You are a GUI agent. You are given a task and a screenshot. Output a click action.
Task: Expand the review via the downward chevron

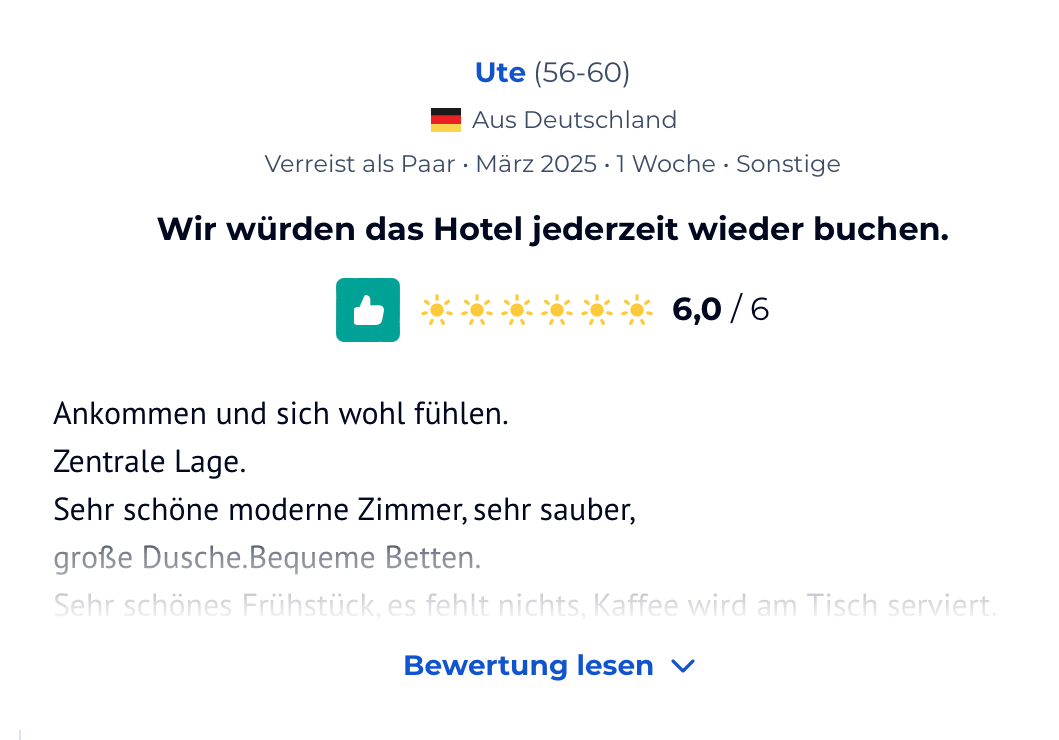(683, 665)
